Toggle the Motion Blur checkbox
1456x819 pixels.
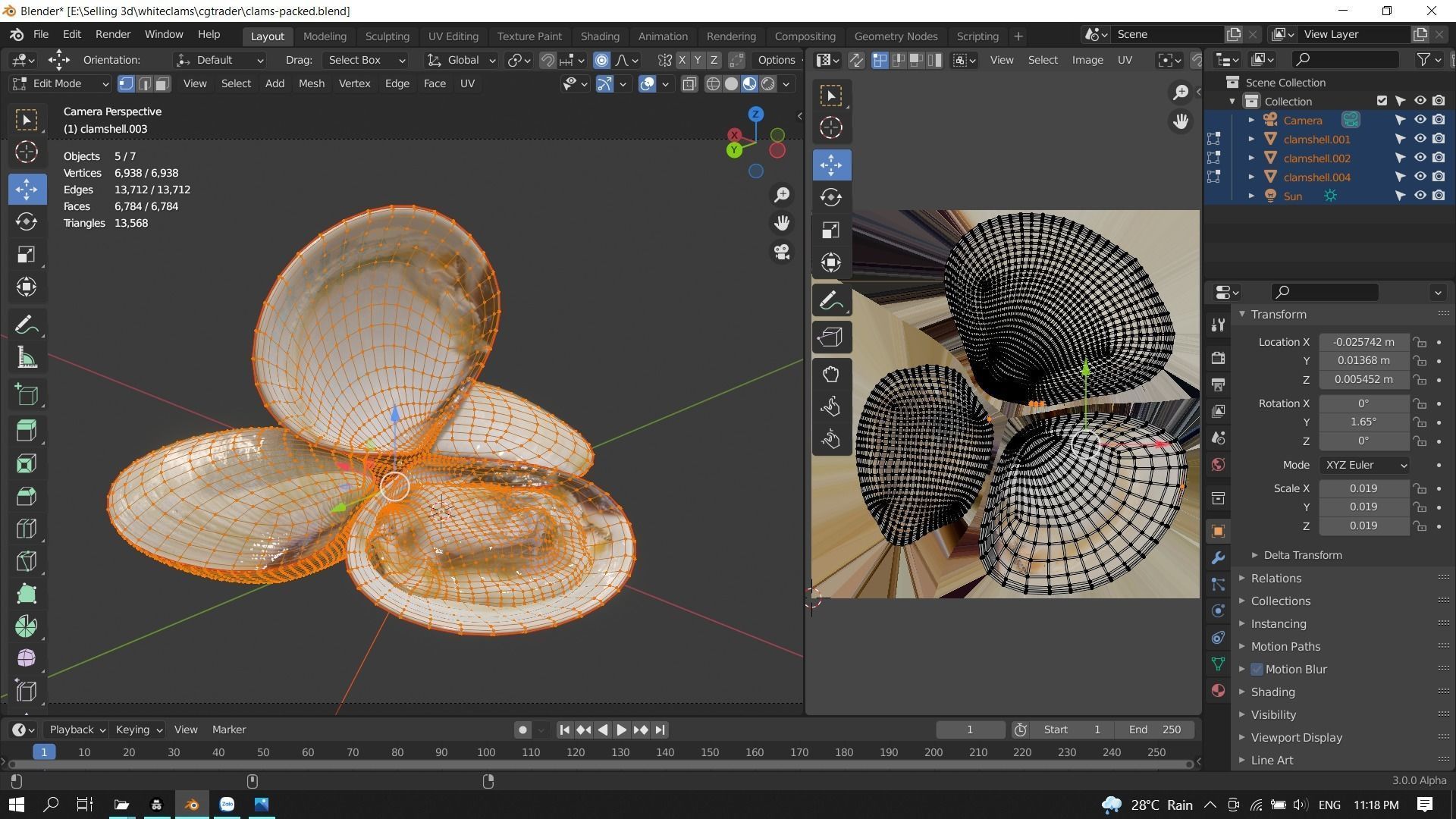1257,669
